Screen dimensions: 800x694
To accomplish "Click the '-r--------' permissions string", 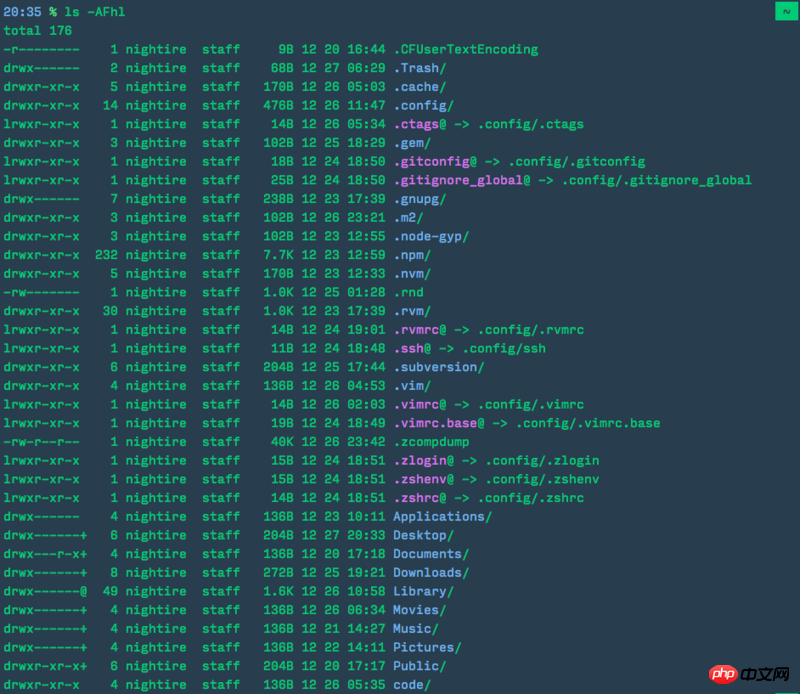I will coord(41,49).
